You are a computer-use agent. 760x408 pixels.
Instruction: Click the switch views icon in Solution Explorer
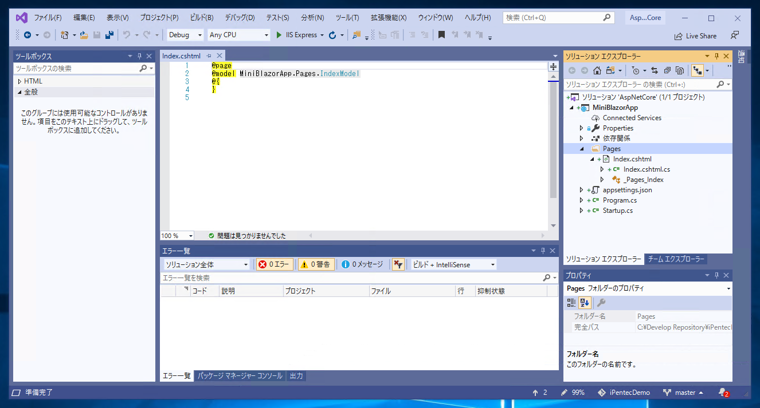pos(610,71)
